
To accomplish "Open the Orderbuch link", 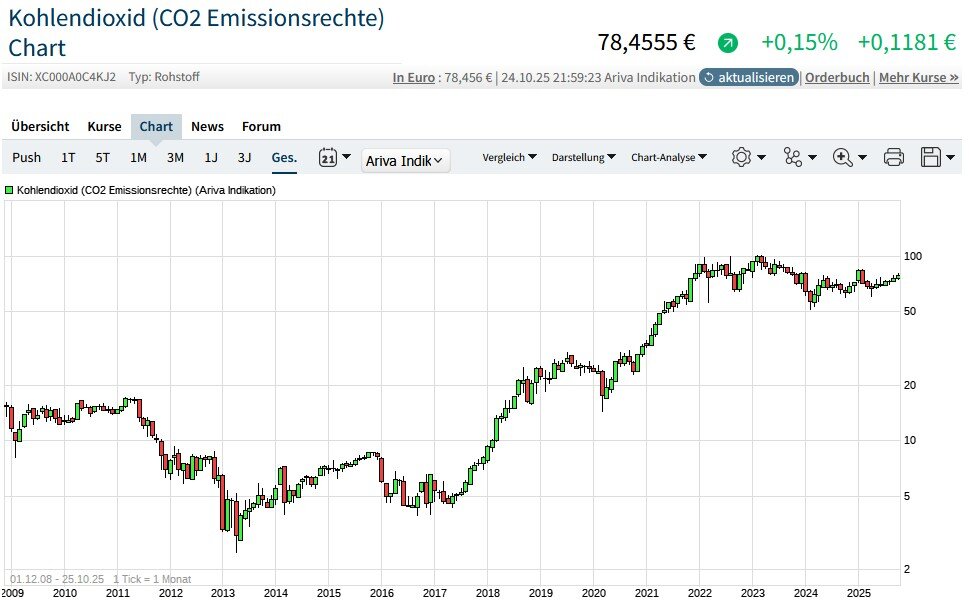I will [x=837, y=77].
